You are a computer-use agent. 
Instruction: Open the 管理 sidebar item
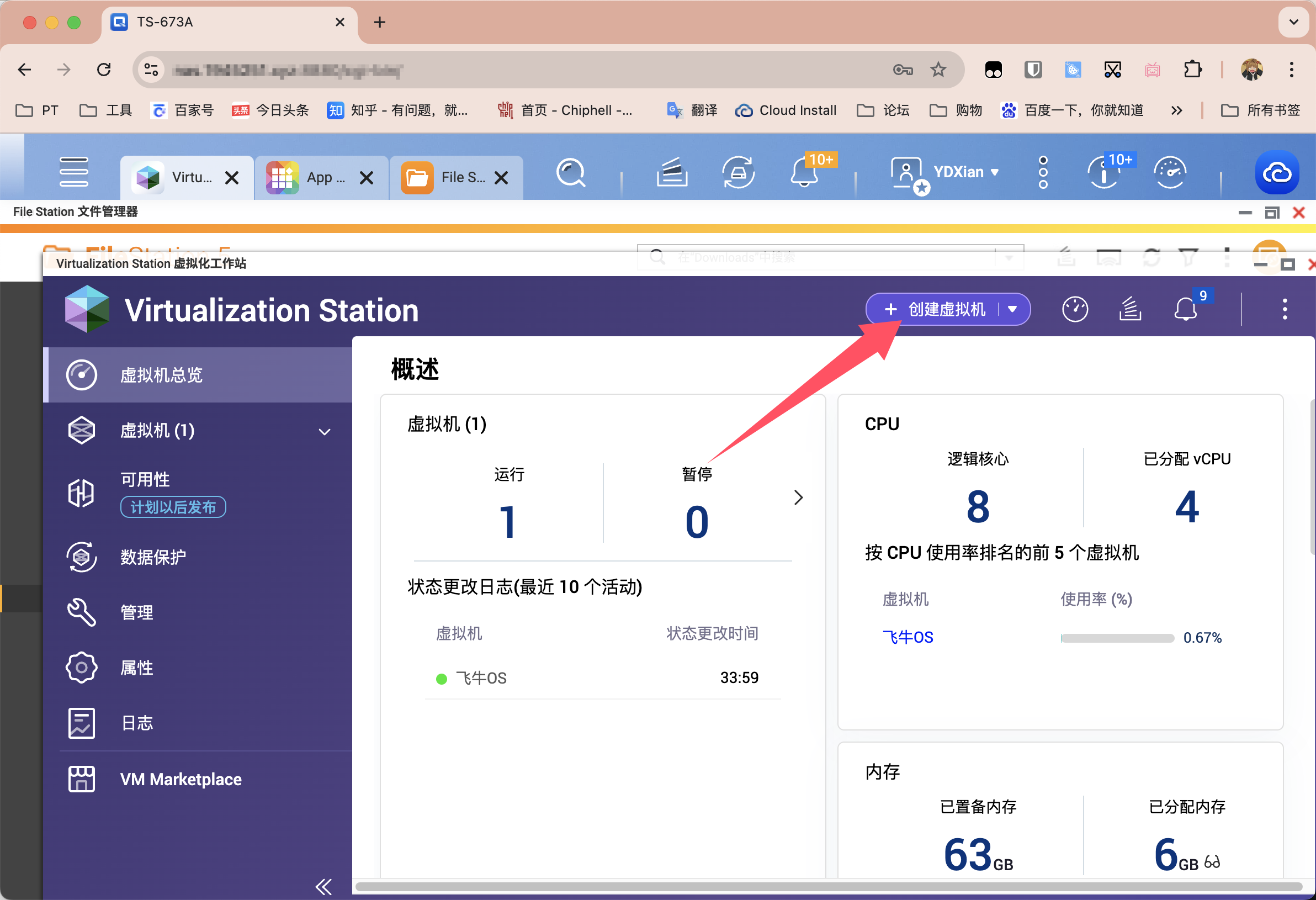198,612
